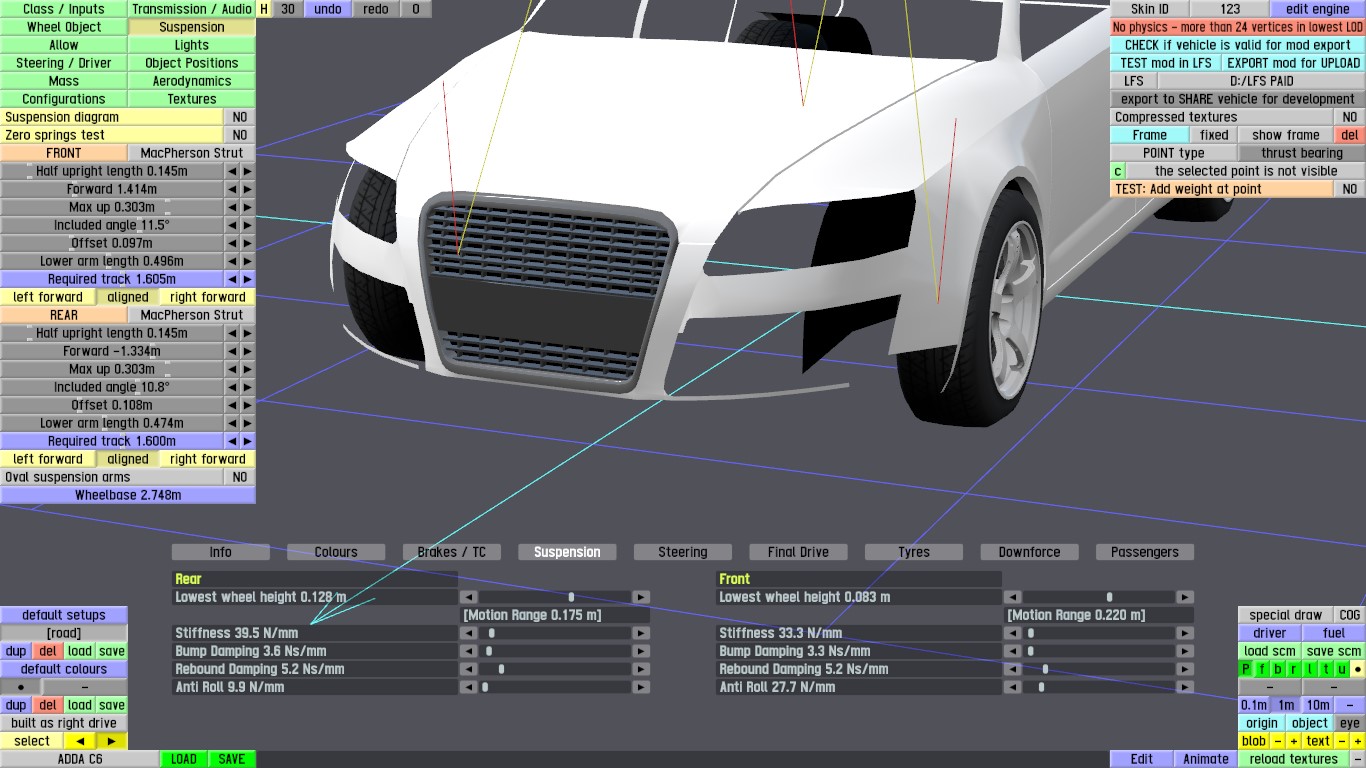Change REAR MacPherson Strut suspension type
This screenshot has width=1366, height=768.
192,315
